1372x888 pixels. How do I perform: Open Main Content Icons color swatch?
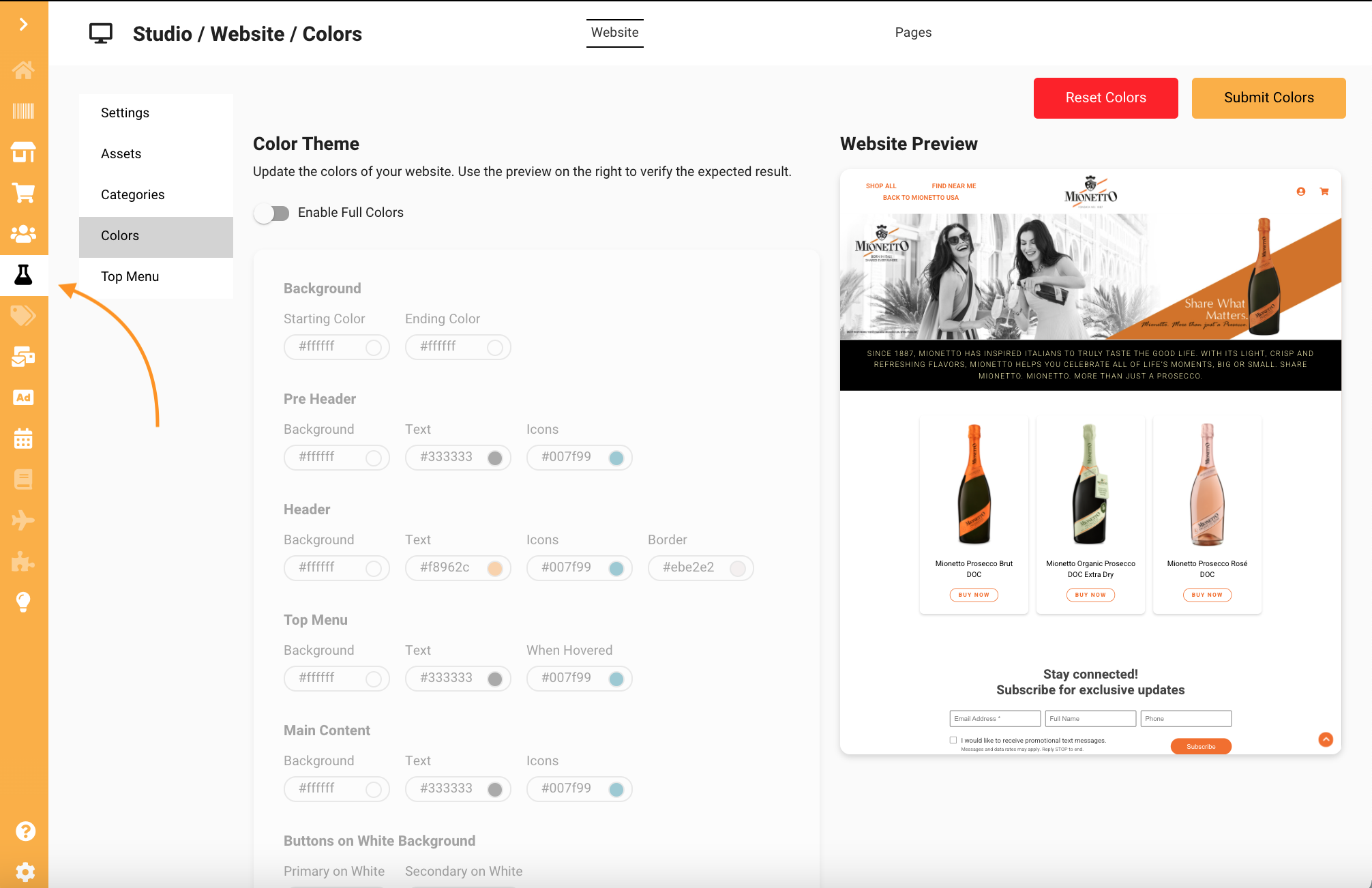(616, 790)
